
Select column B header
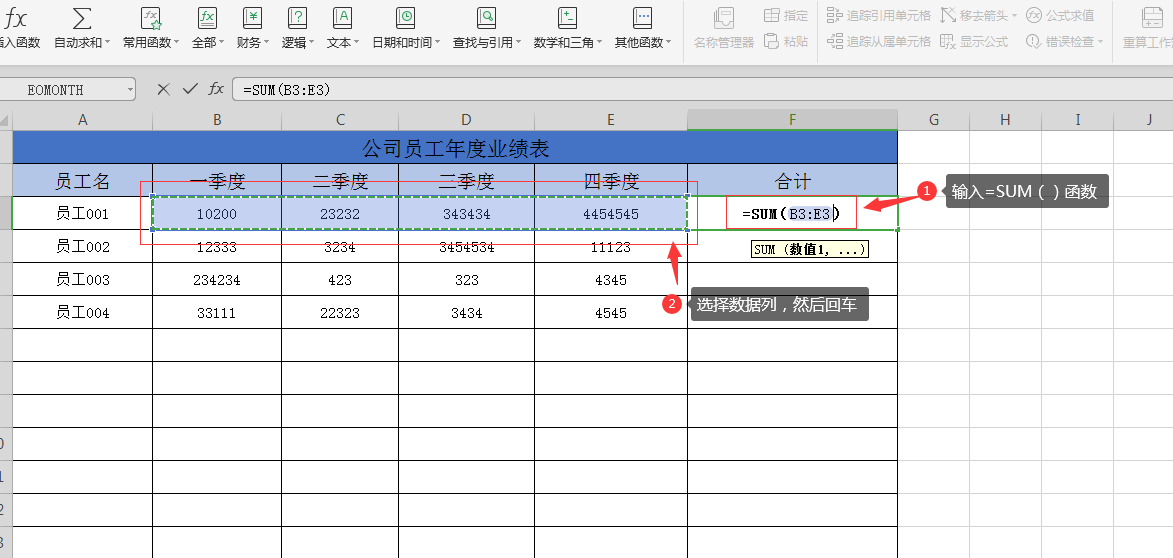pos(217,120)
